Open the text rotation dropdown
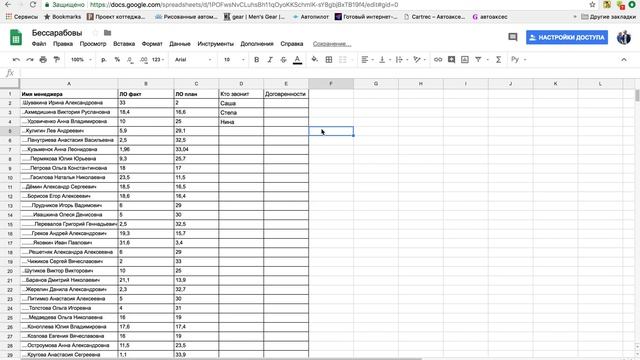The width and height of the screenshot is (640, 360). [419, 60]
